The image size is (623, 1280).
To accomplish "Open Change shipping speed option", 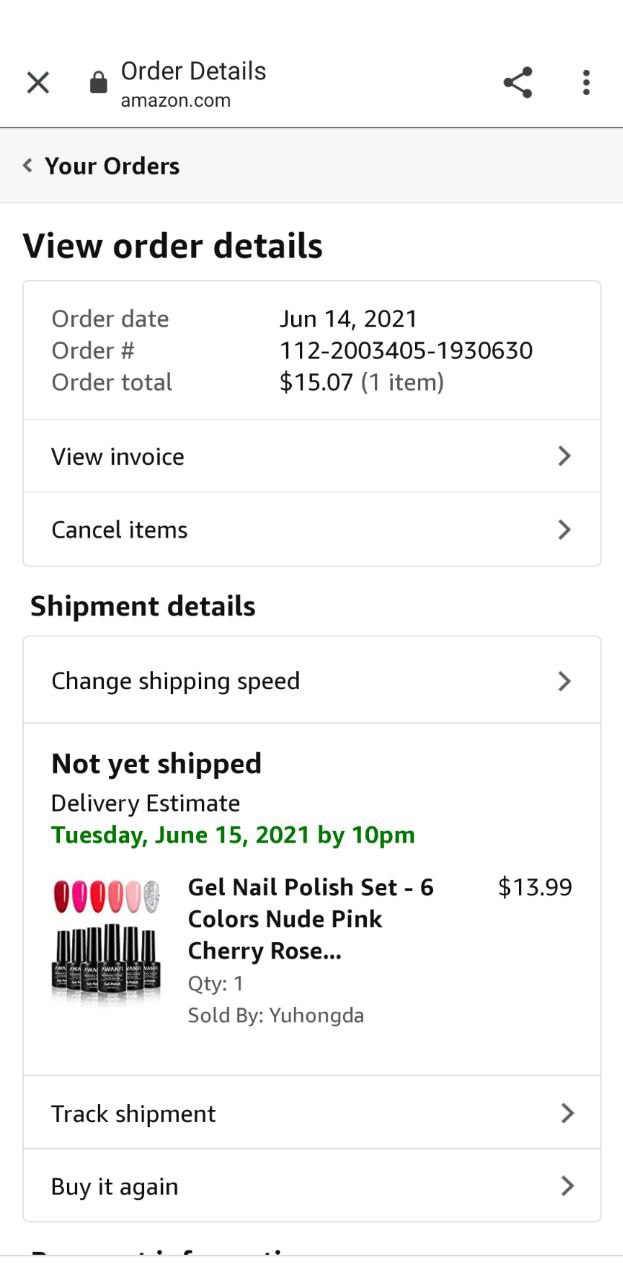I will click(x=176, y=681).
